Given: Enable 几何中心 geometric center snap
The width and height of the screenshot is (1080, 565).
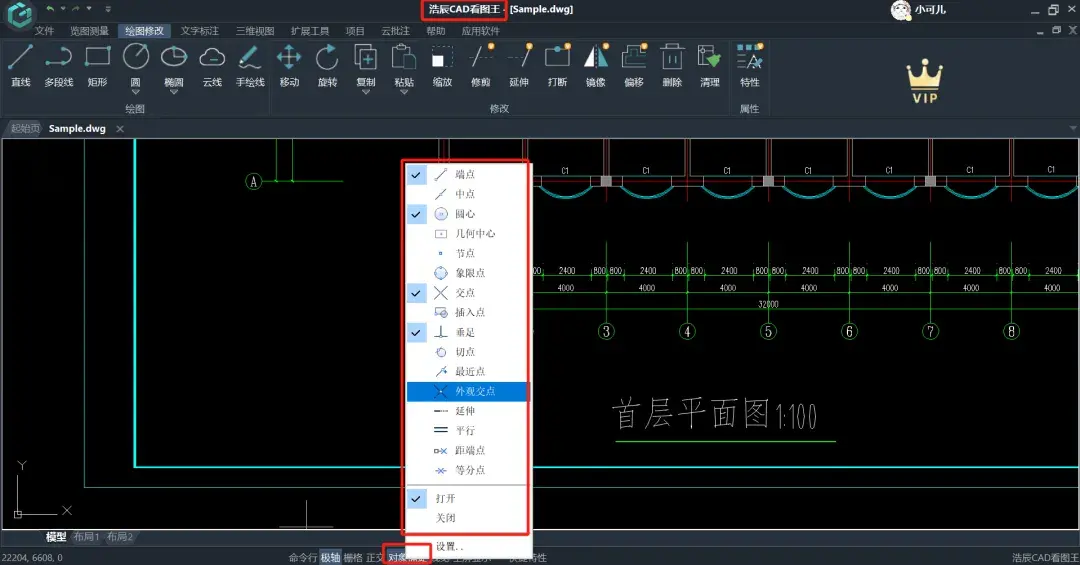Looking at the screenshot, I should point(468,234).
